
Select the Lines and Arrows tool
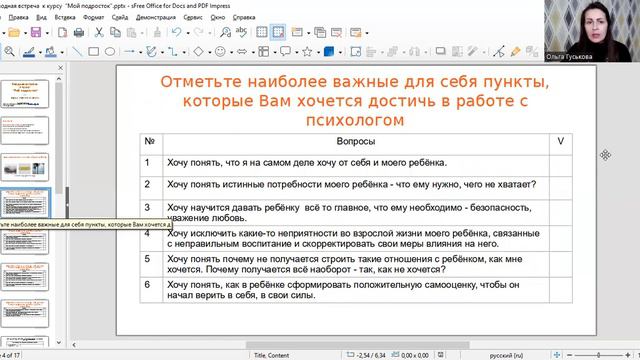[129, 51]
